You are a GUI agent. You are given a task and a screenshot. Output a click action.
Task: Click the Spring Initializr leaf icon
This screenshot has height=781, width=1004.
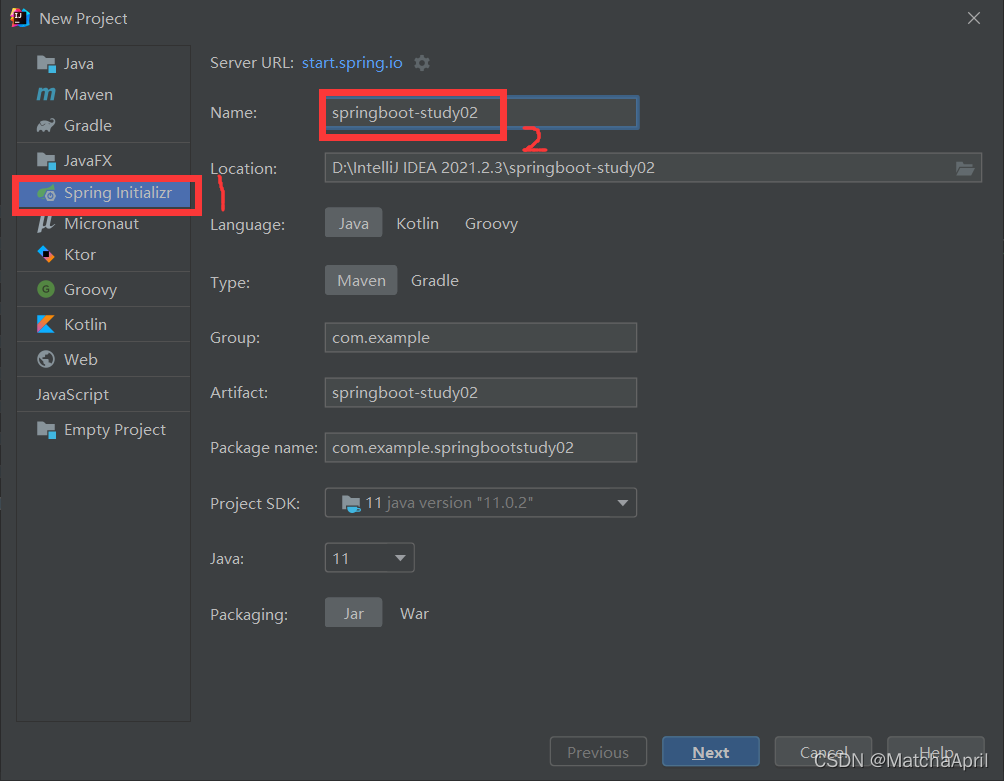[x=46, y=193]
